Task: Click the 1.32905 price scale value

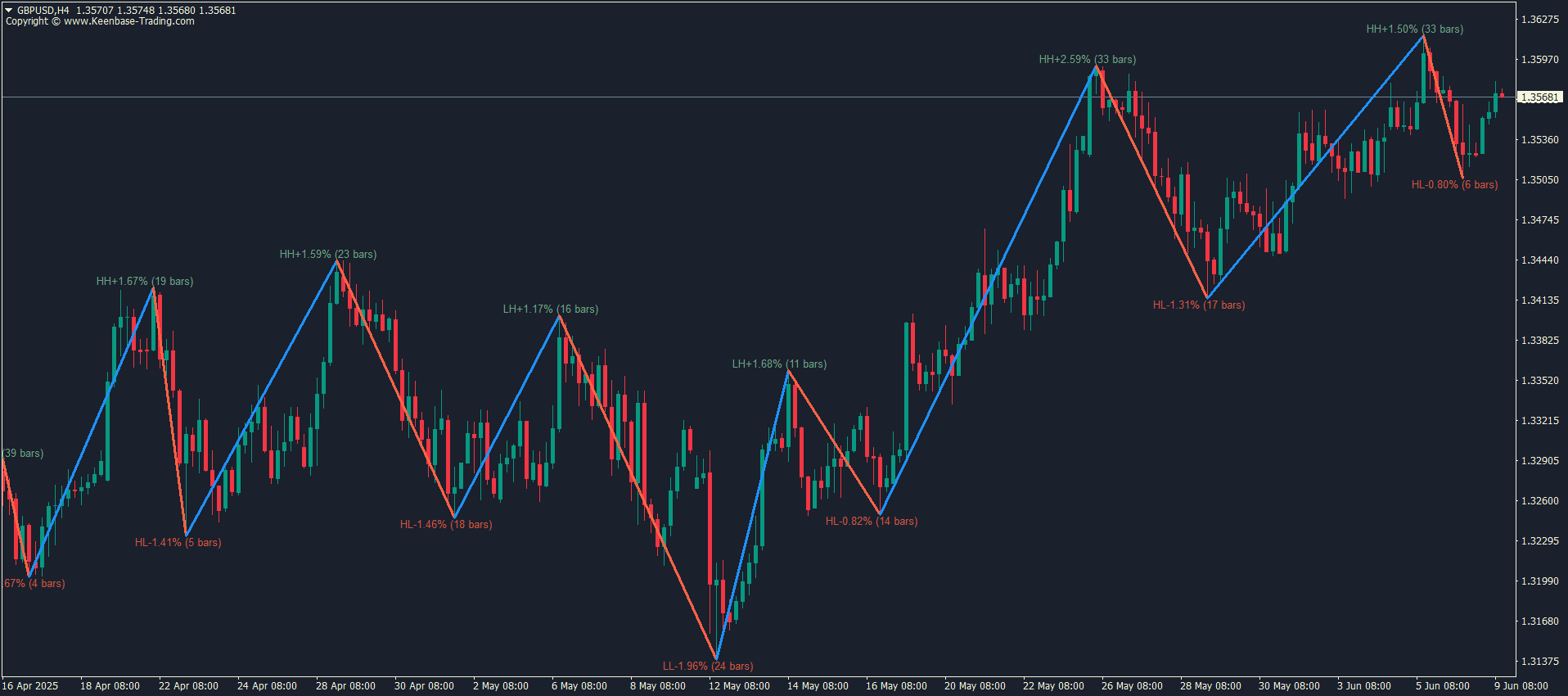Action: [x=1540, y=461]
